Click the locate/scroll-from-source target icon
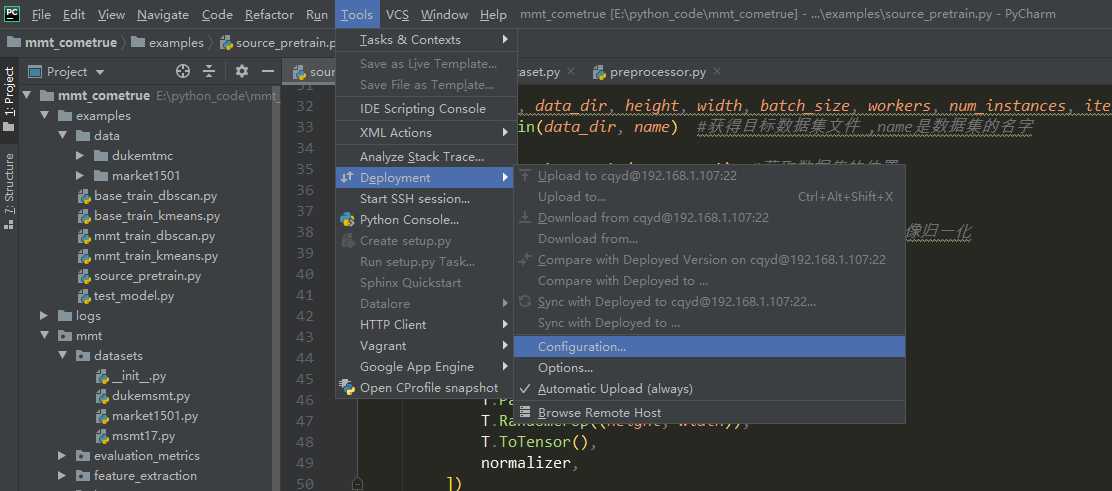 point(182,71)
